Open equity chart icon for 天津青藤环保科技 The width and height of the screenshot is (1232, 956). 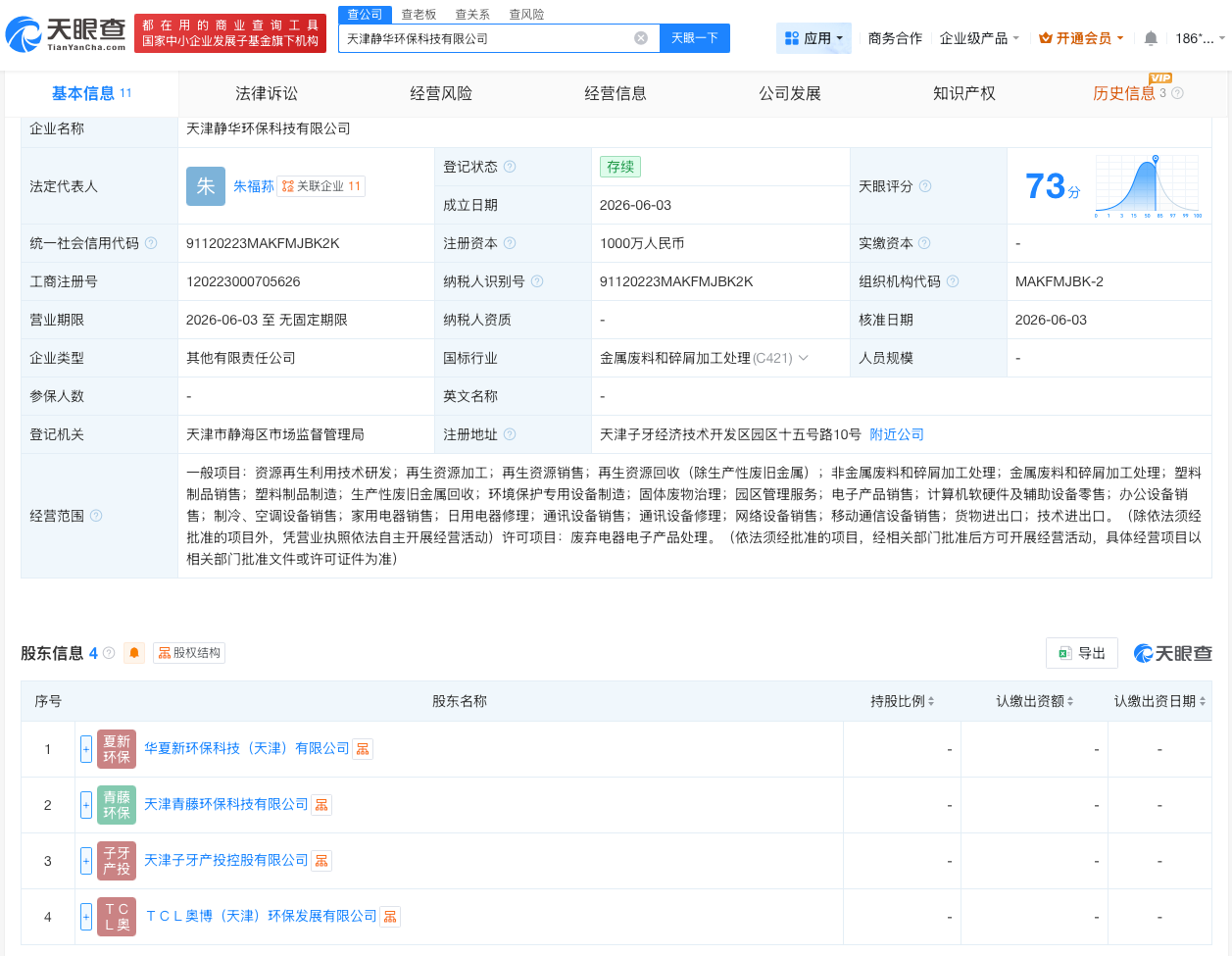tap(321, 805)
